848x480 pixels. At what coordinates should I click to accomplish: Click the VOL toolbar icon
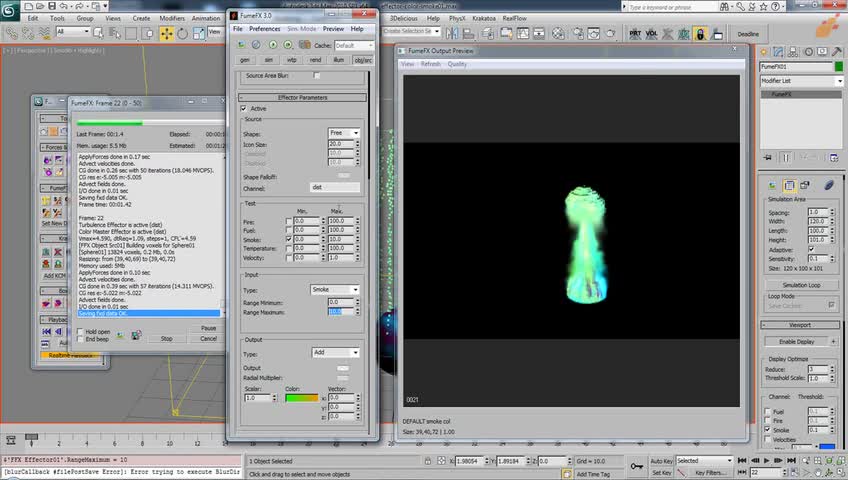click(x=652, y=34)
